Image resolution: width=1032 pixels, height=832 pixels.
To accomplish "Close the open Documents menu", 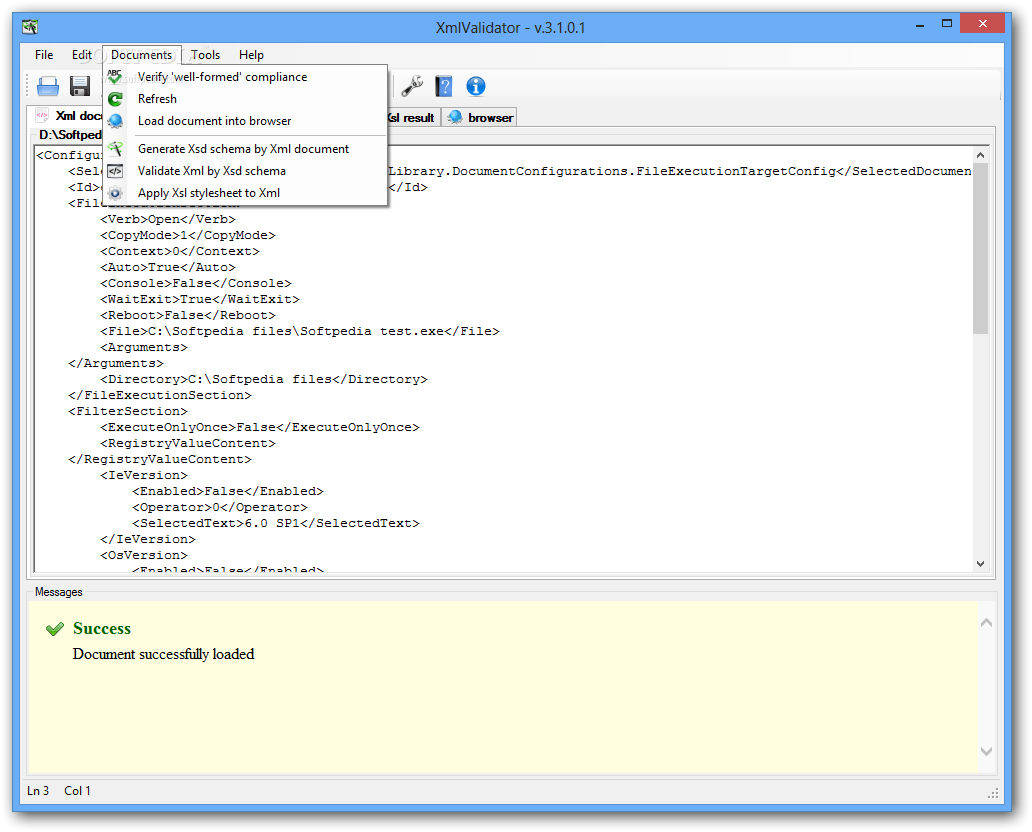I will click(142, 55).
